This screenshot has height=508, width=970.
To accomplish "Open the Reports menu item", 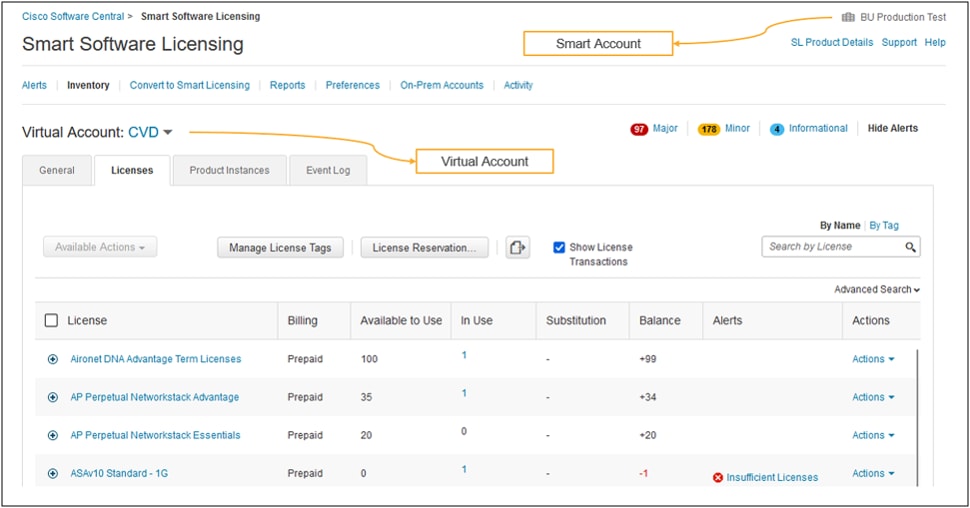I will [x=287, y=85].
